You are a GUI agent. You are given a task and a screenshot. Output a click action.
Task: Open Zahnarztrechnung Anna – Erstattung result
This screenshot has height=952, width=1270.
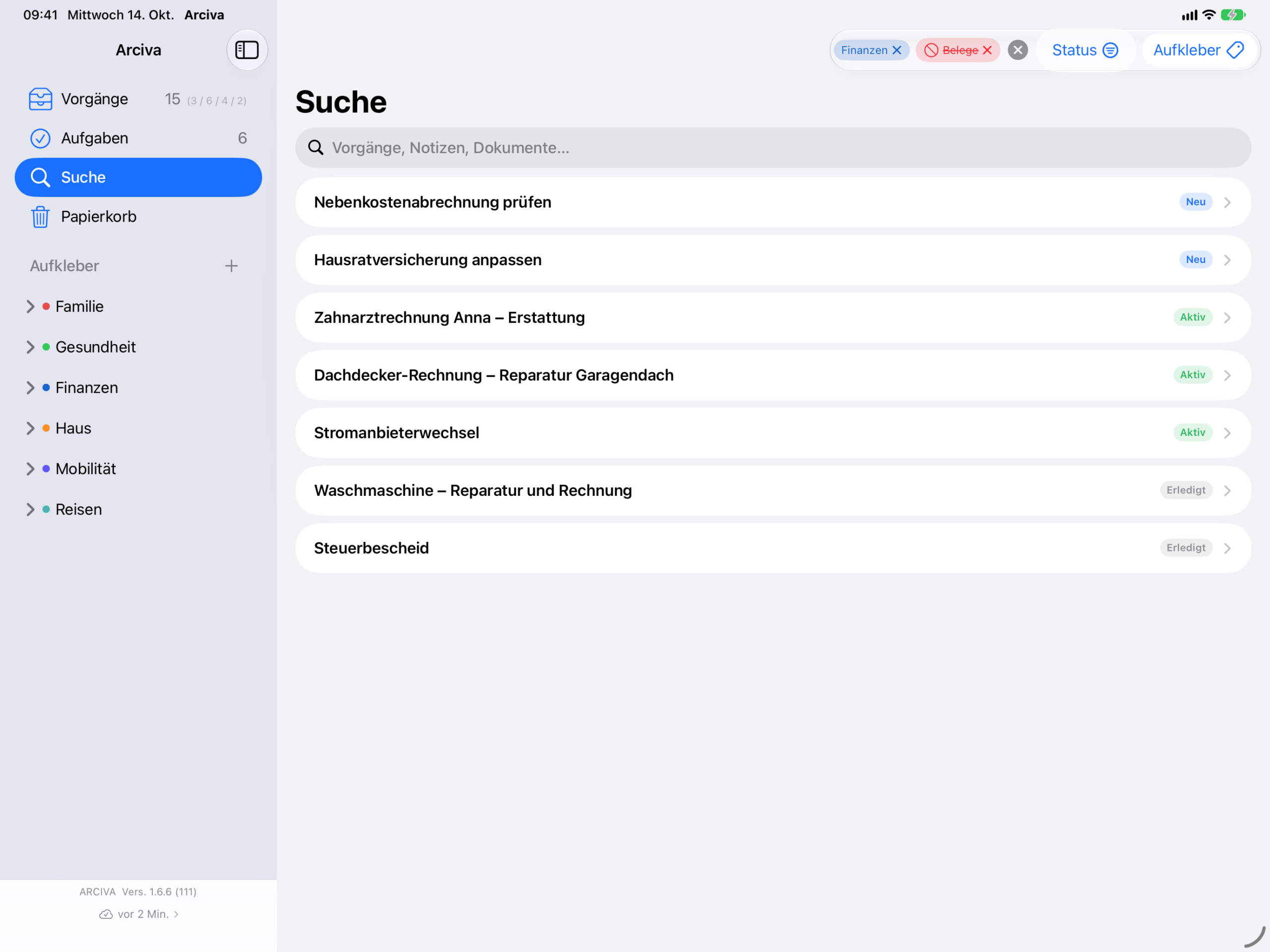(773, 317)
